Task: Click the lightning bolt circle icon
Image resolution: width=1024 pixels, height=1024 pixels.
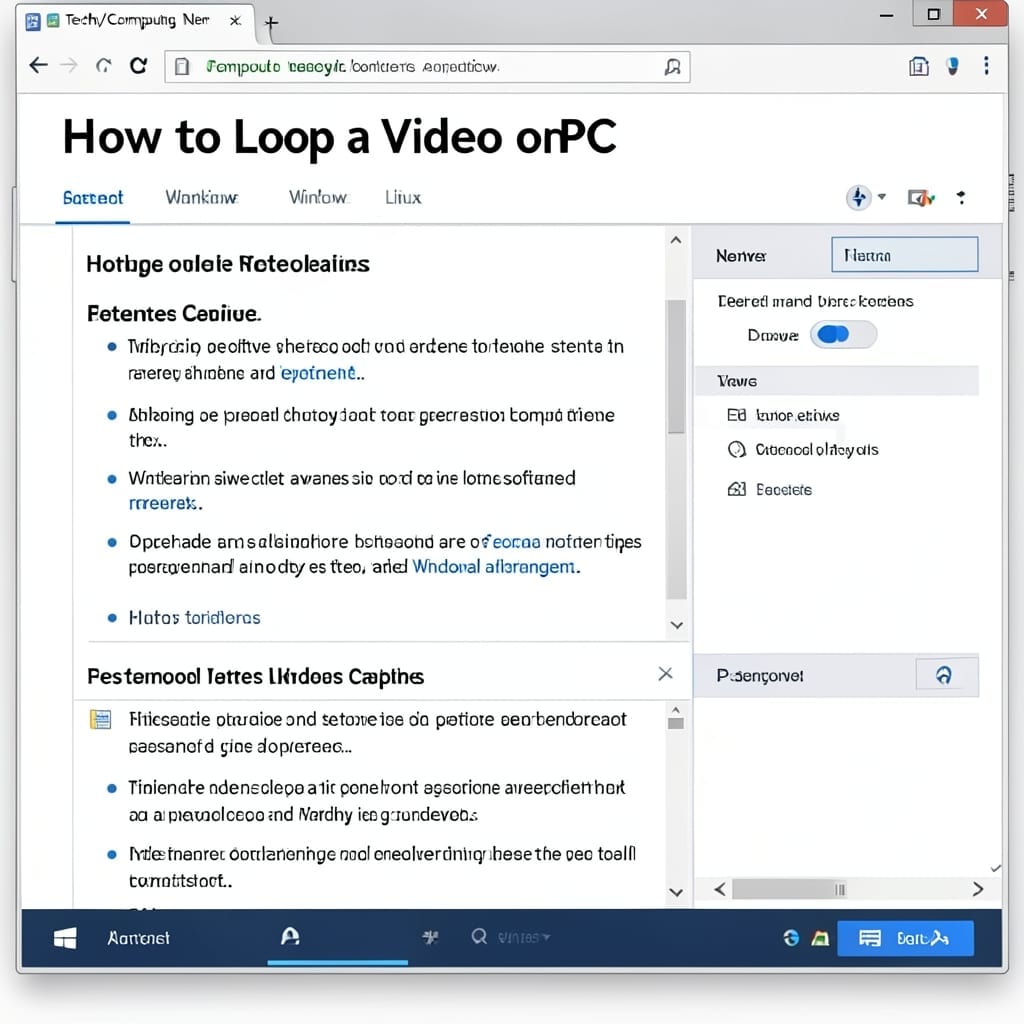Action: coord(859,197)
